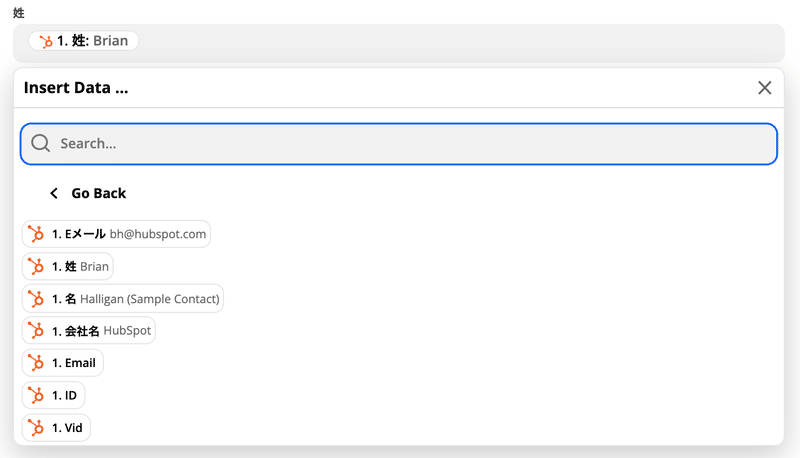Viewport: 800px width, 458px height.
Task: Click the magnifier icon in search box
Action: (x=40, y=143)
